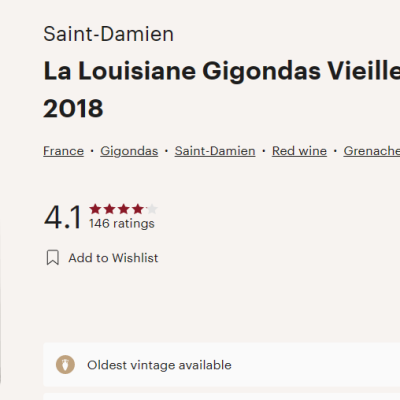View the 146 ratings count

click(x=122, y=223)
